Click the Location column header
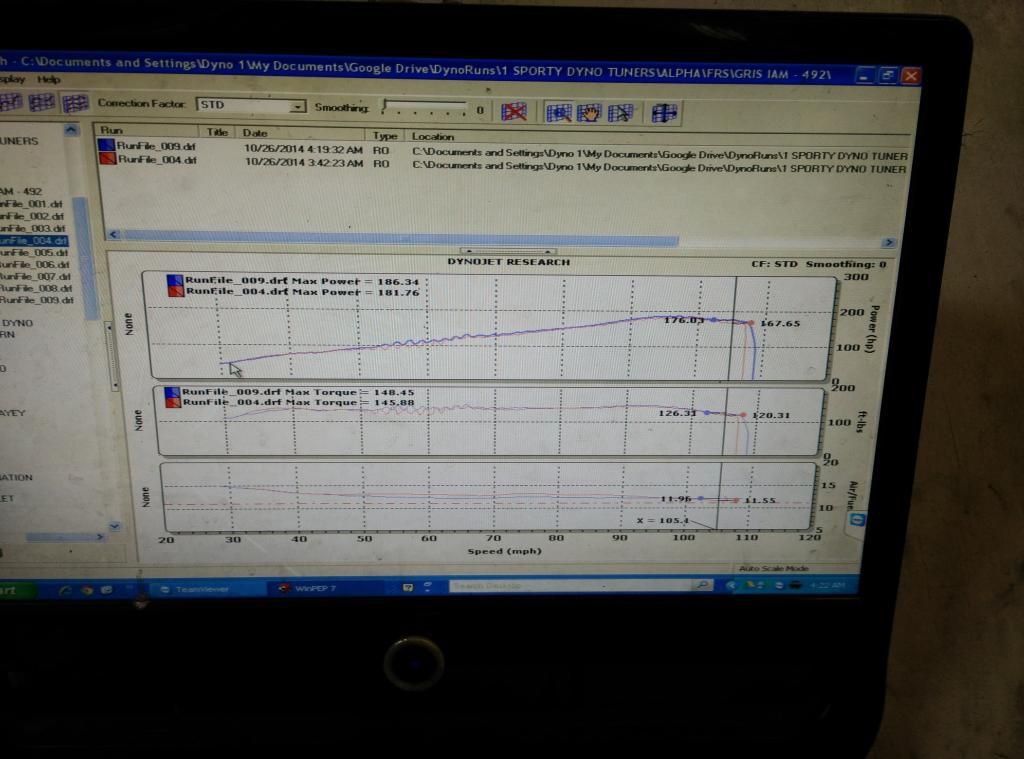Image resolution: width=1024 pixels, height=759 pixels. coord(433,136)
